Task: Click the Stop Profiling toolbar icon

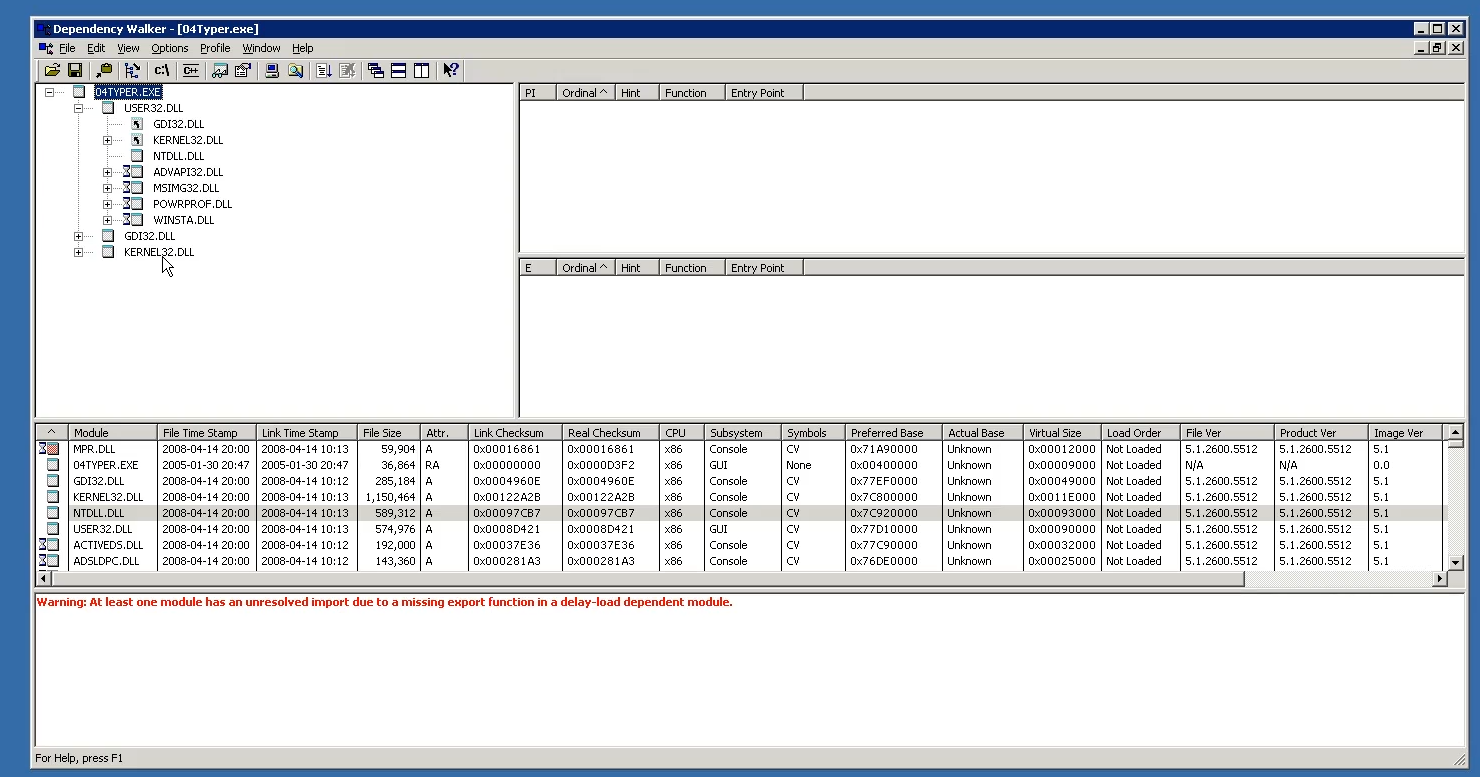Action: 347,70
